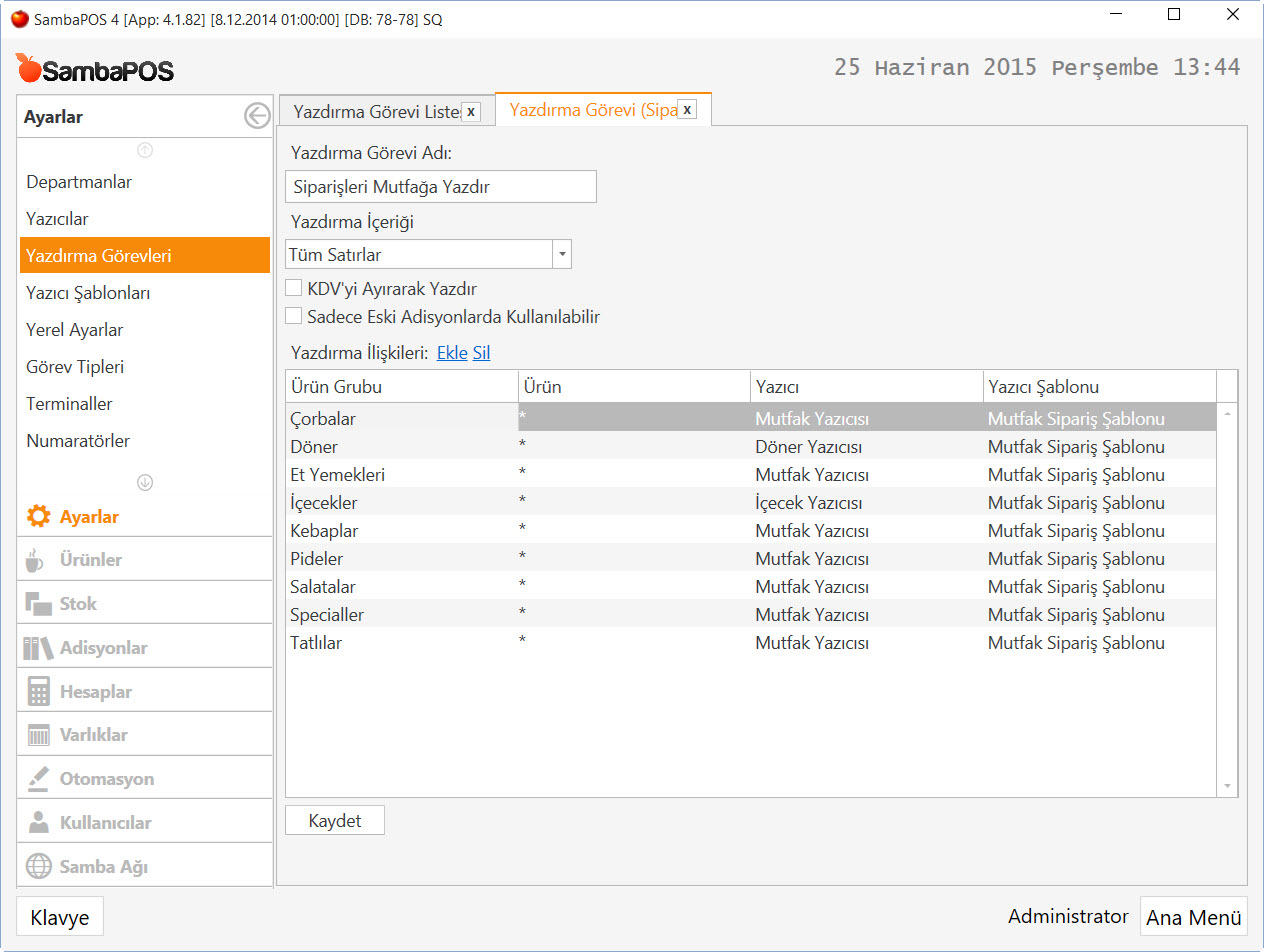The height and width of the screenshot is (952, 1264).
Task: Open Adisyonlar section with books icon
Action: [x=38, y=648]
